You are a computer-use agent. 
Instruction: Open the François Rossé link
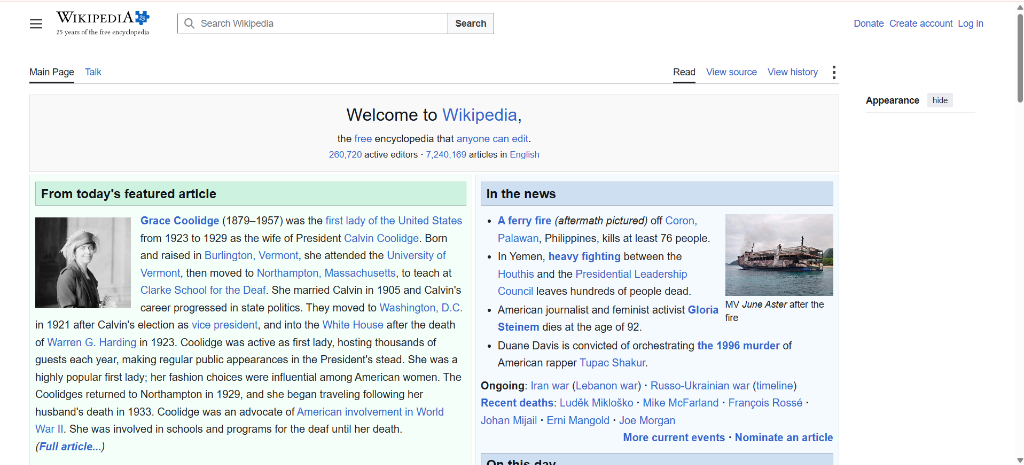click(765, 403)
